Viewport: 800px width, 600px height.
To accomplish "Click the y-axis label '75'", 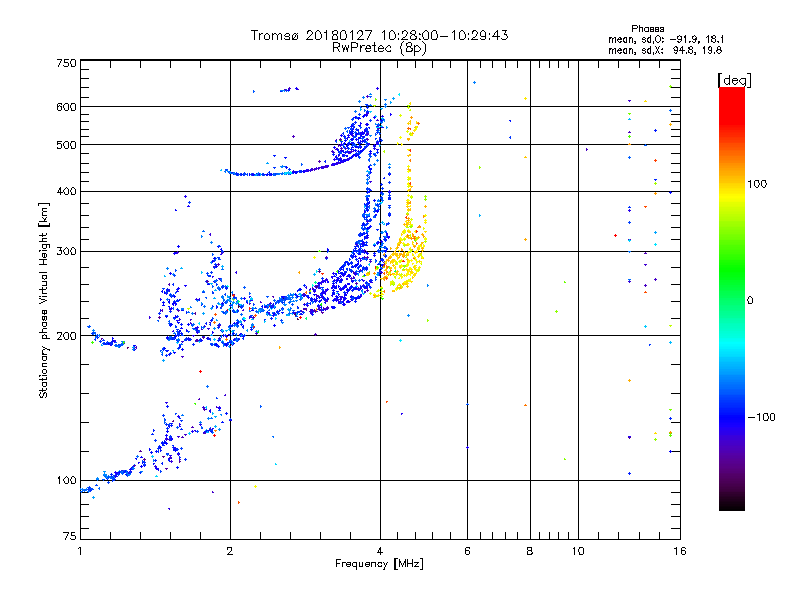I will tap(70, 536).
